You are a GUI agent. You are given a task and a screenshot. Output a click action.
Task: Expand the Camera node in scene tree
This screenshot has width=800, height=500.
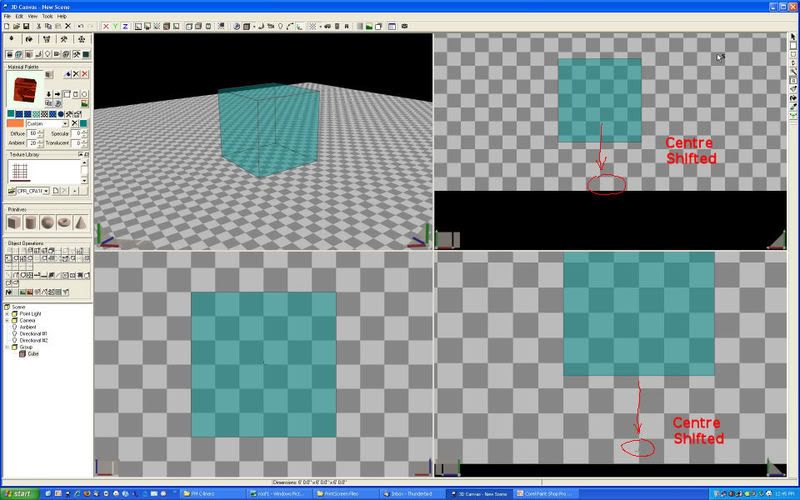point(7,321)
